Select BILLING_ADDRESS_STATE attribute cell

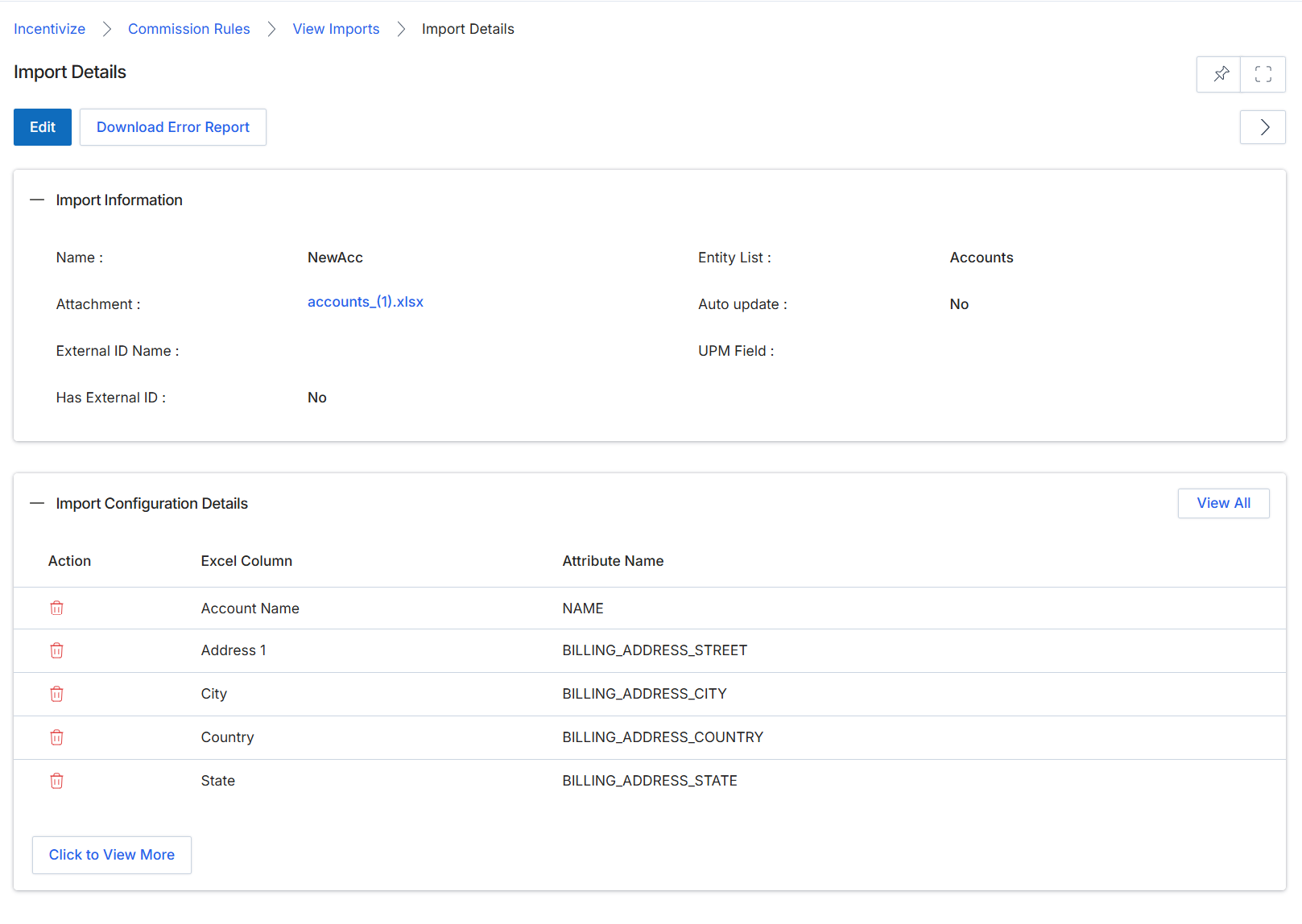pos(650,781)
